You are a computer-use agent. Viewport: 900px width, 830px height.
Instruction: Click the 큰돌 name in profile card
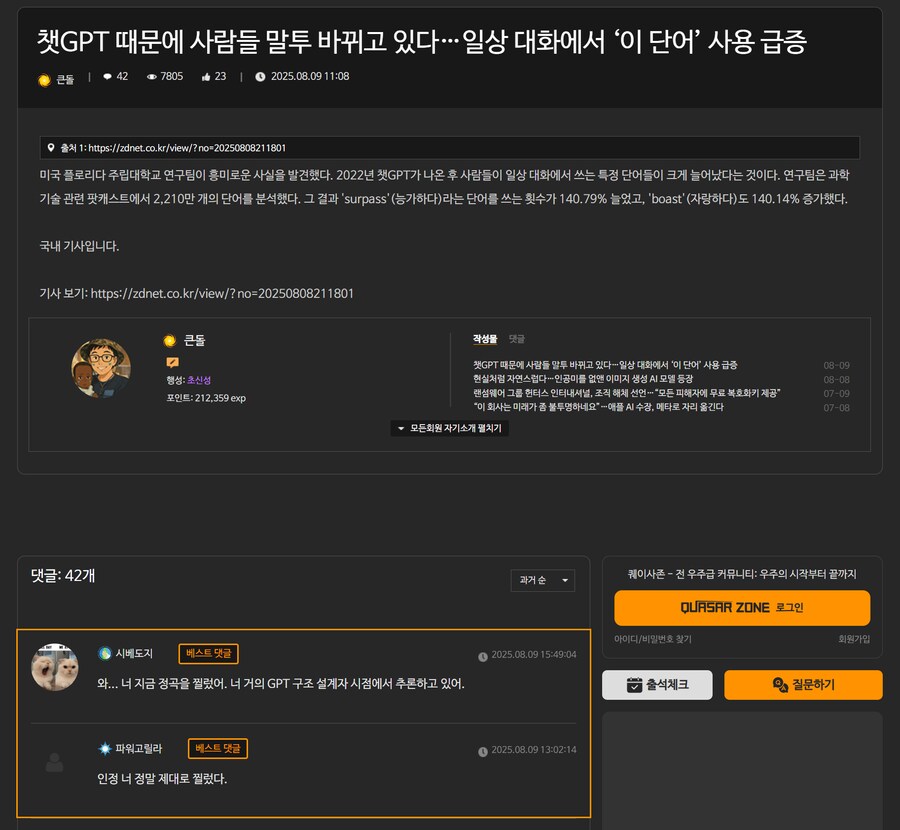194,340
